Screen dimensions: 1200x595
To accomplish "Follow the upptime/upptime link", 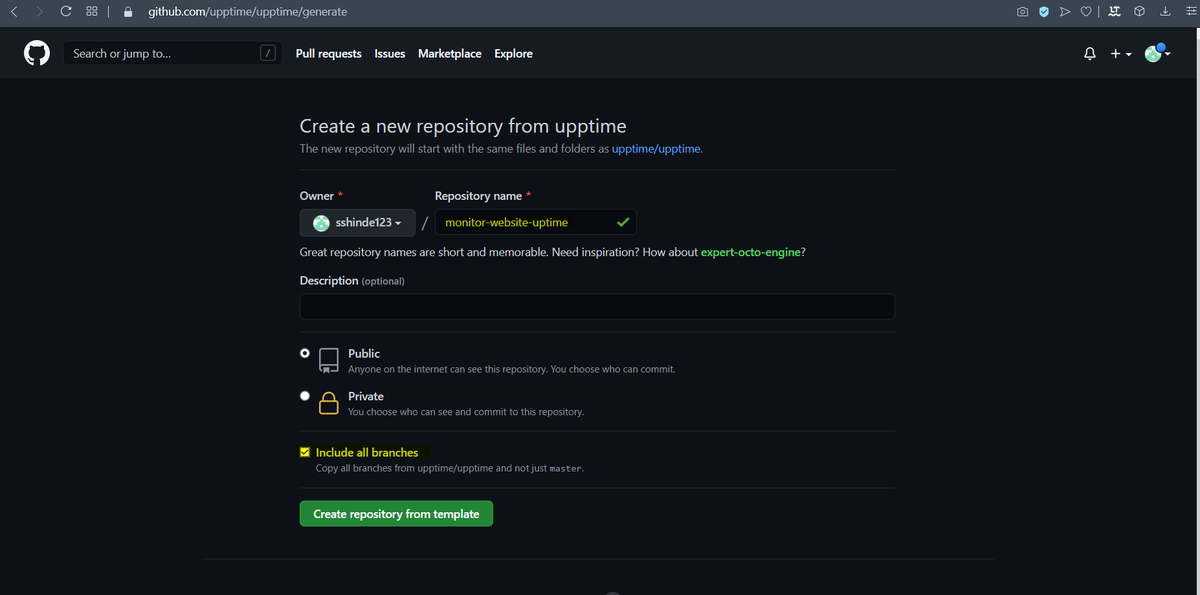I will pos(655,148).
